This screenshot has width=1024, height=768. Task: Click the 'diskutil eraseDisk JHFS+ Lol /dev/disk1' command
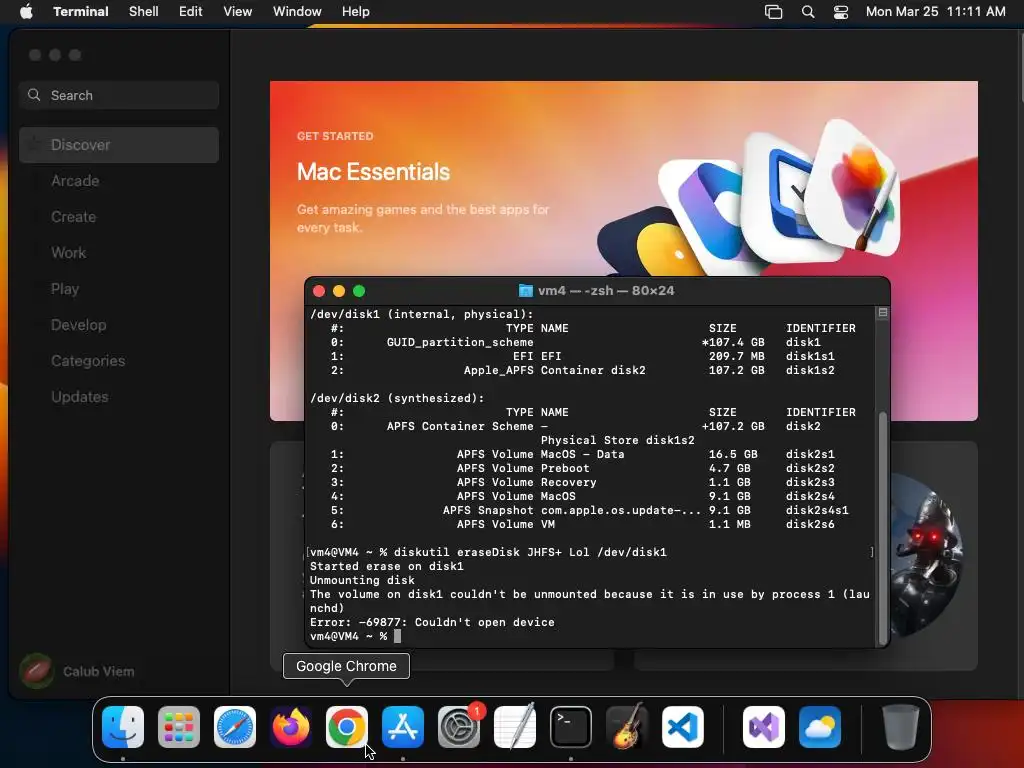(x=530, y=552)
